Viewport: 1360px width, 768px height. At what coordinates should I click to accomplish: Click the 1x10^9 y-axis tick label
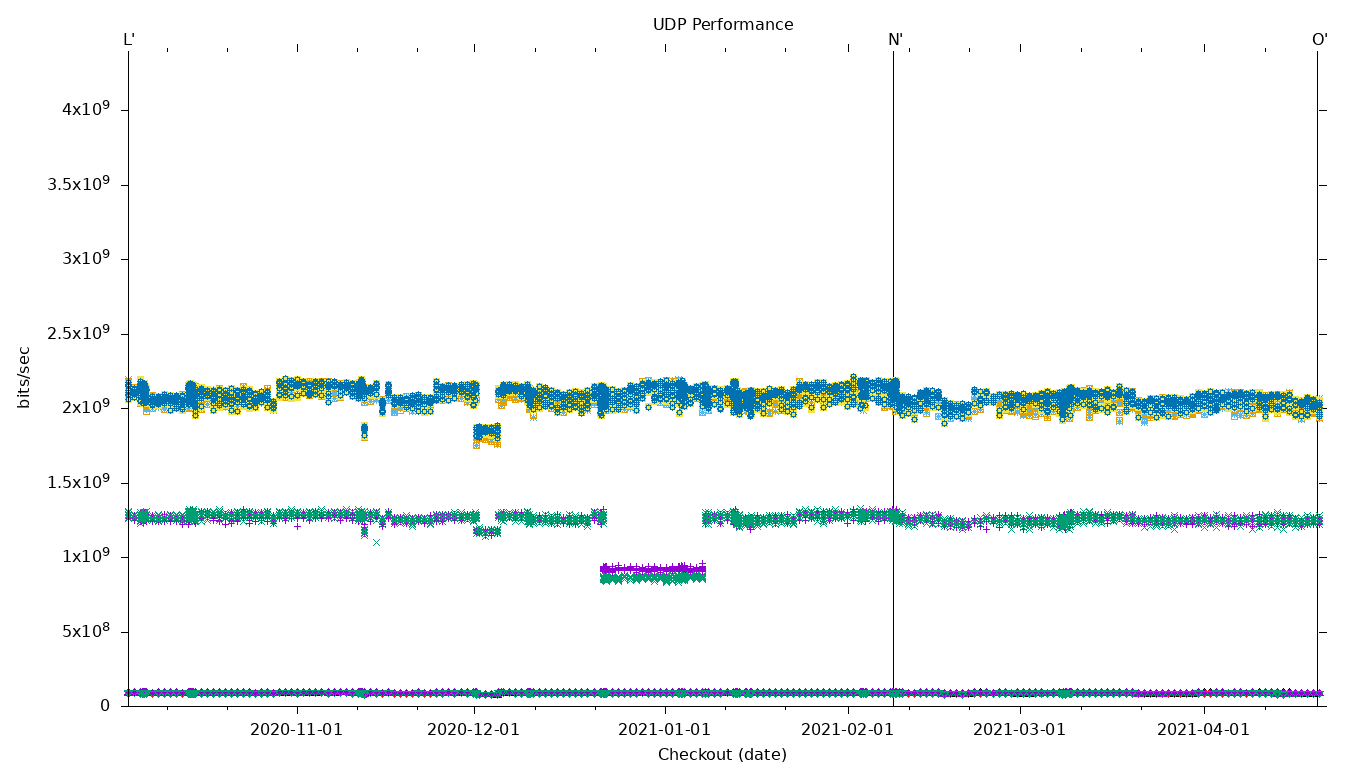pos(87,555)
